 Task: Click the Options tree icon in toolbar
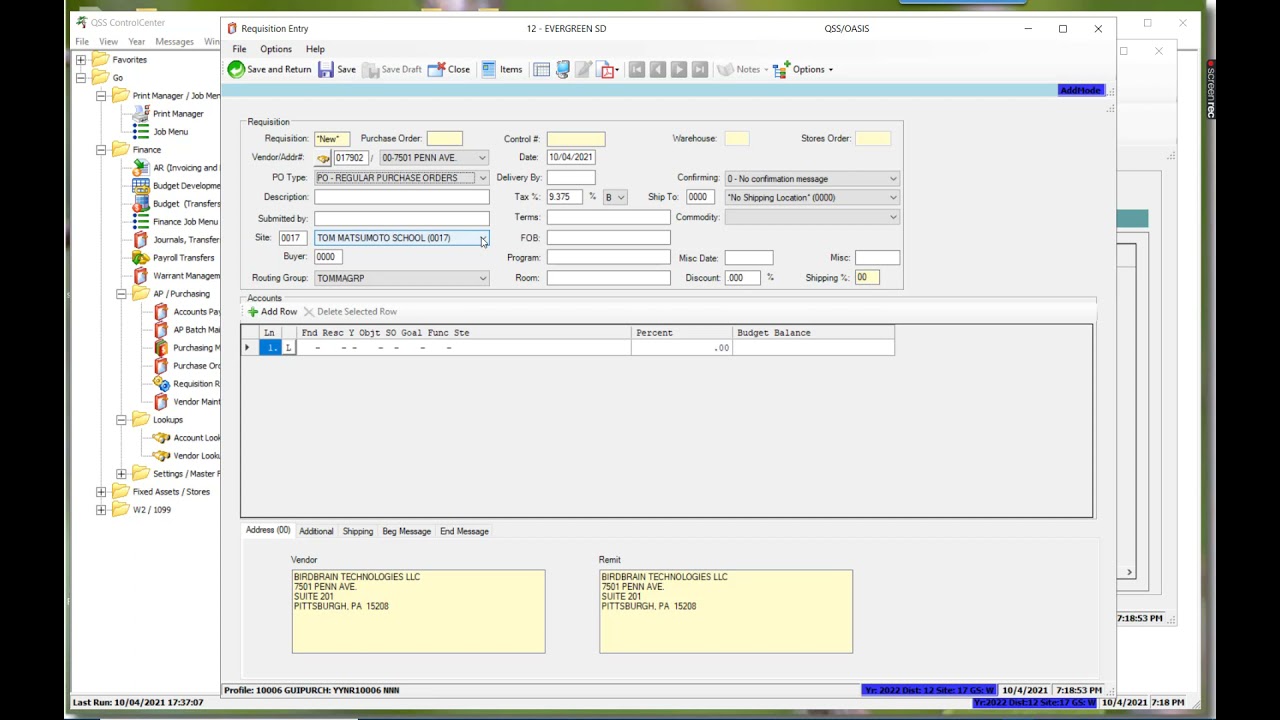pyautogui.click(x=781, y=69)
